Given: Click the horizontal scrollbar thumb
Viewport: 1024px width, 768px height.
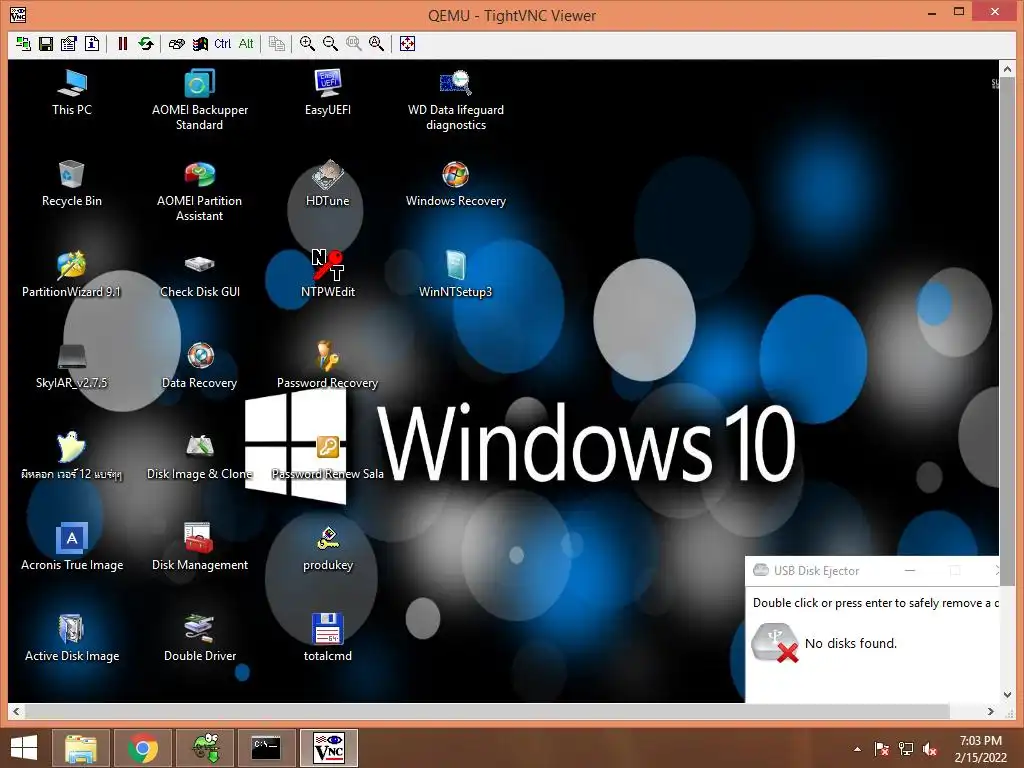Looking at the screenshot, I should tap(487, 711).
